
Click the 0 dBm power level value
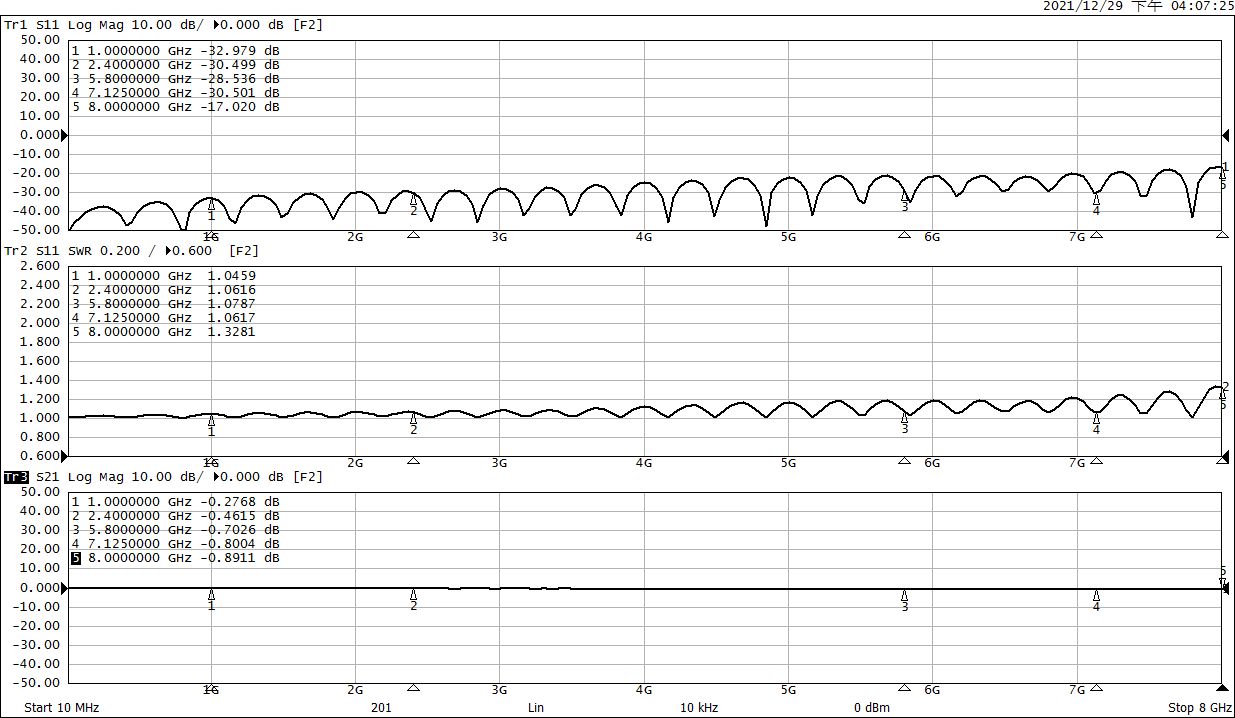coord(871,708)
